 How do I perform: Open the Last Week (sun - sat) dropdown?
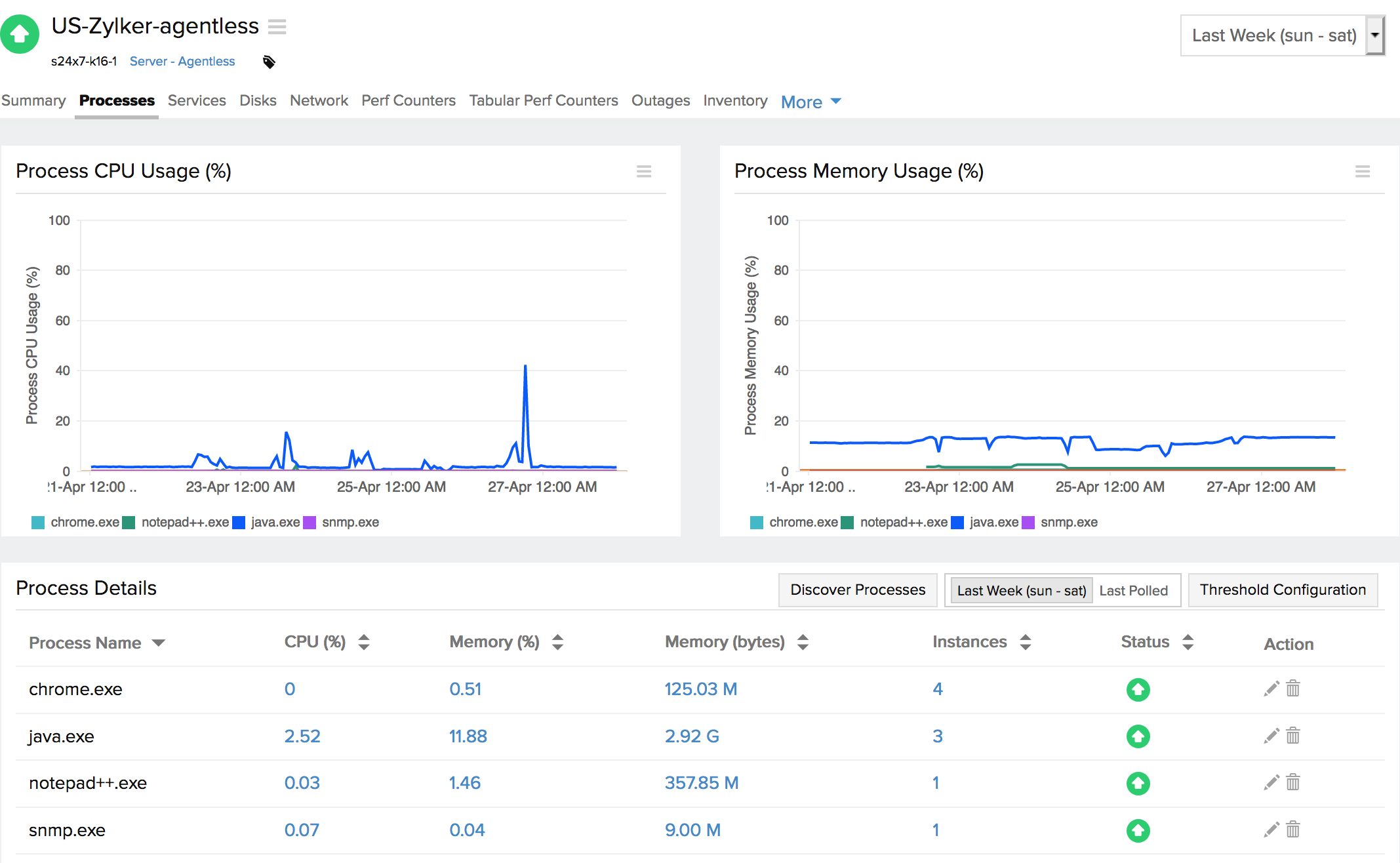tap(1374, 35)
